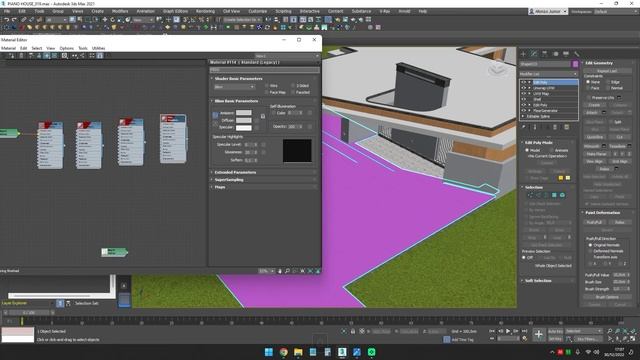640x360 pixels.
Task: Click the Ambient color swatch
Action: (244, 113)
